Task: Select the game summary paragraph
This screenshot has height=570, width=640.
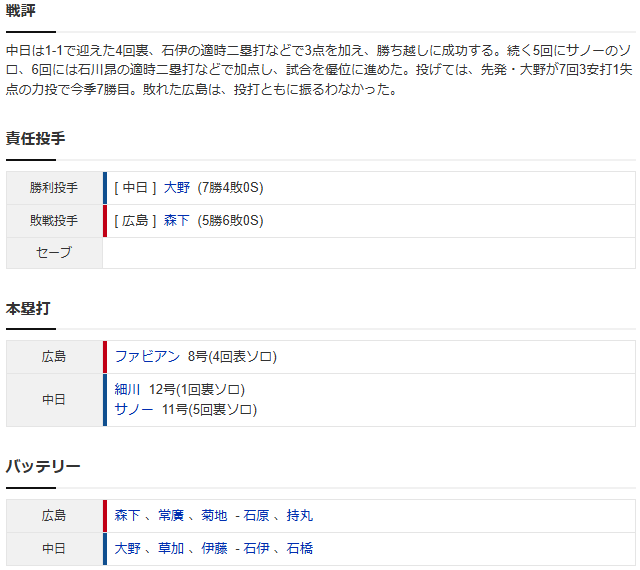Action: [319, 70]
